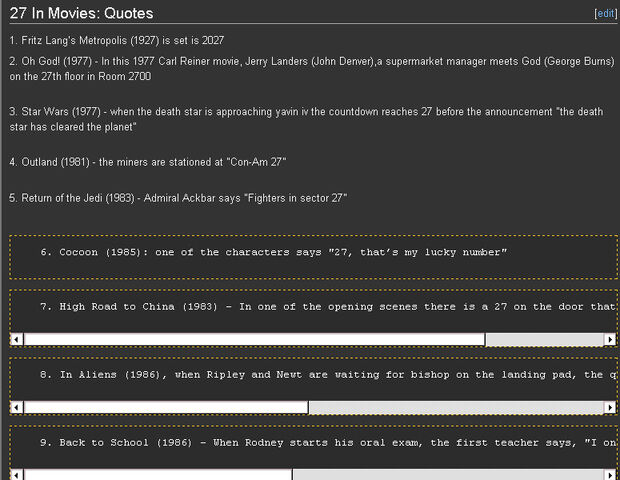Viewport: 620px width, 480px height.
Task: Click the 'High Road to China (1983)' line
Action: 328,307
